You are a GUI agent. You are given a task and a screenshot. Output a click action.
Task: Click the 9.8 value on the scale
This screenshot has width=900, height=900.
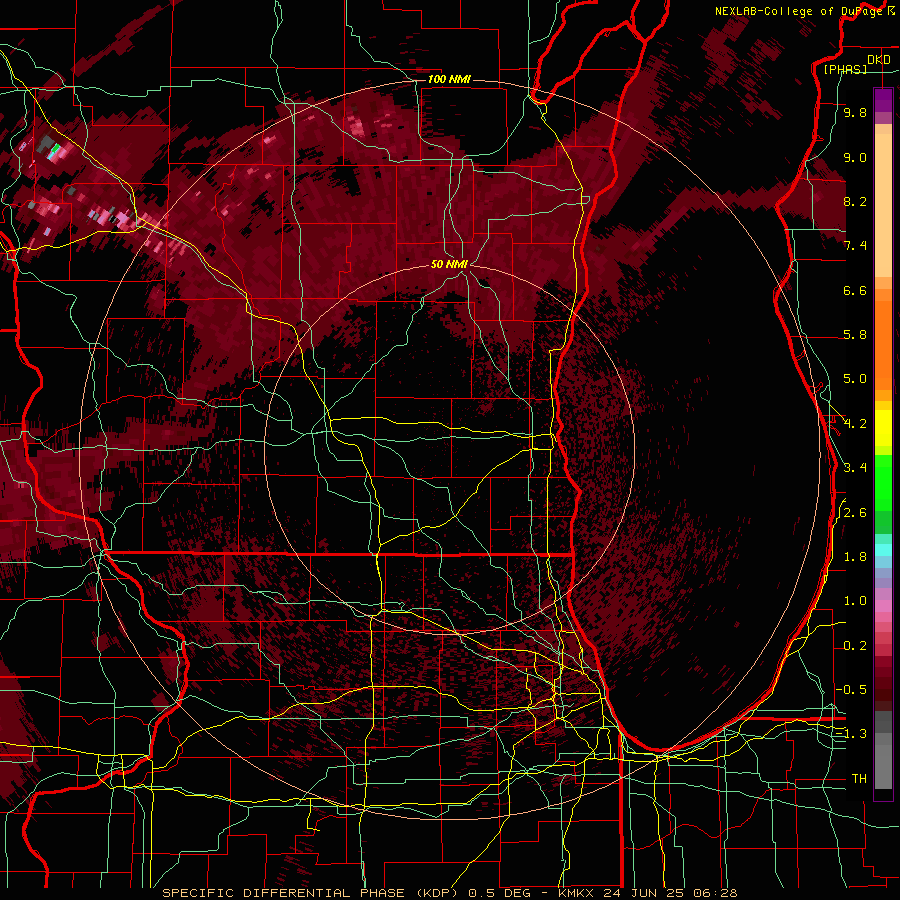click(x=855, y=112)
